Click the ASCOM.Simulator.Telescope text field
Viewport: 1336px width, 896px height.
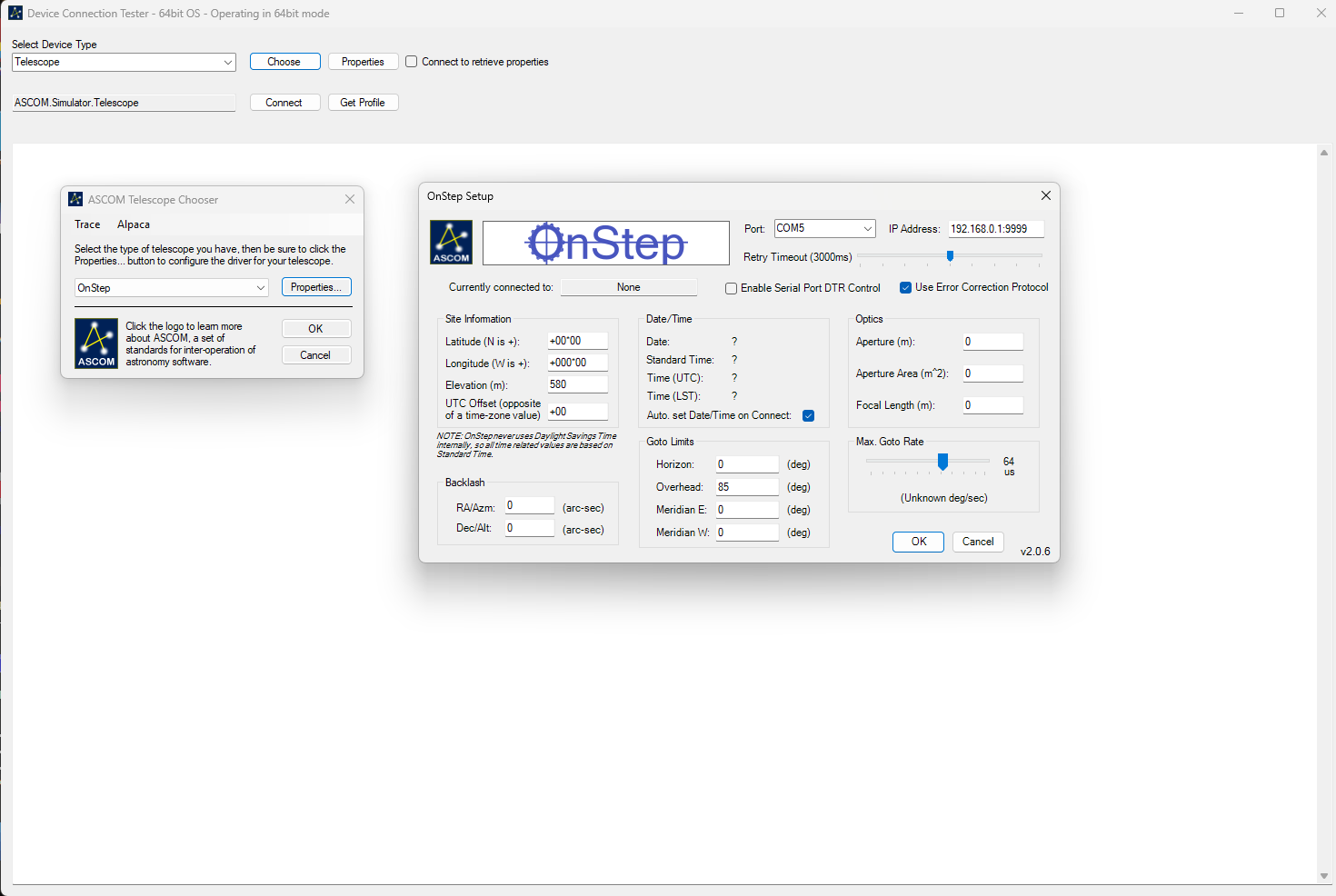[124, 103]
